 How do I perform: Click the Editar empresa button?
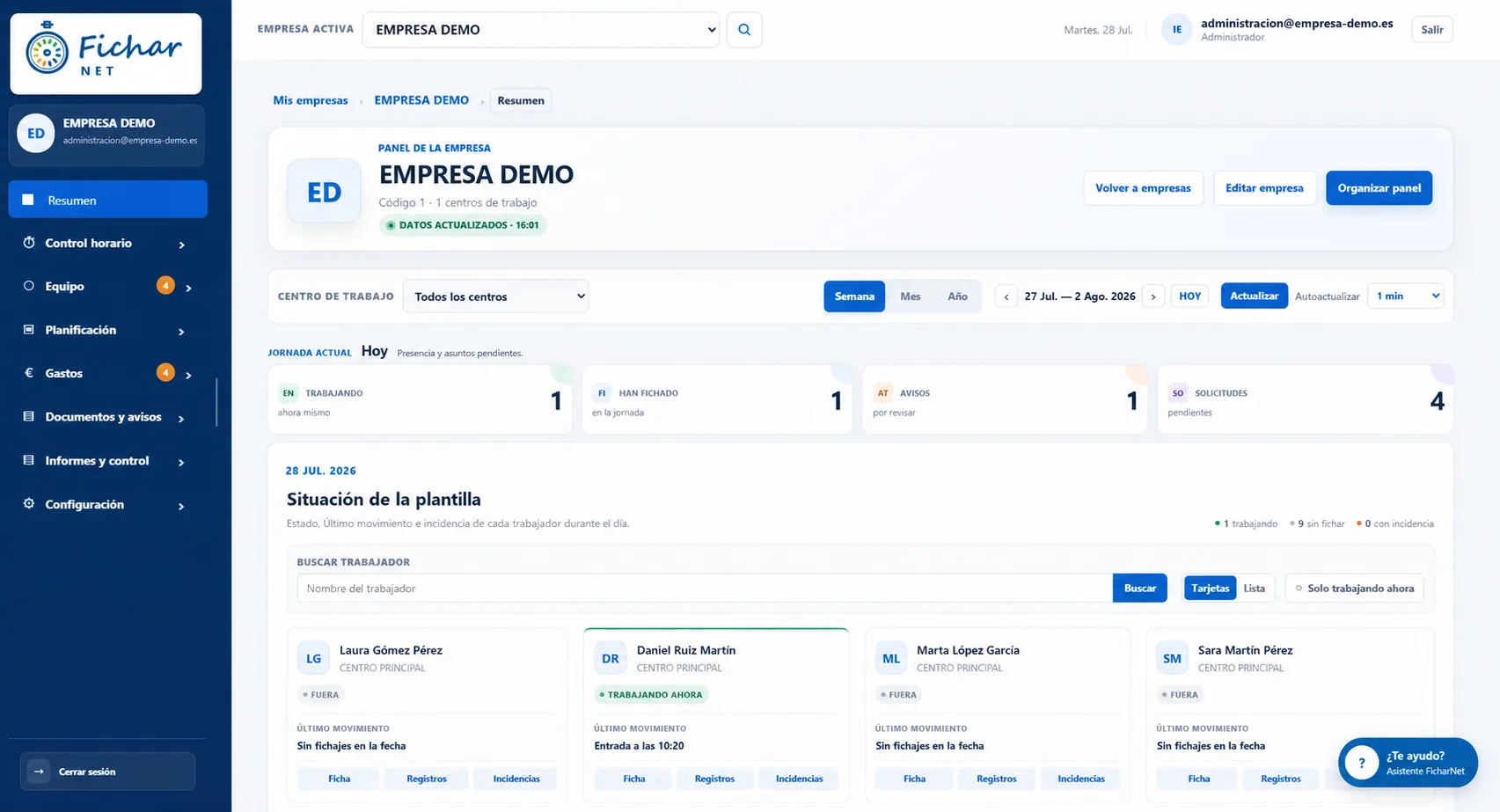tap(1264, 188)
